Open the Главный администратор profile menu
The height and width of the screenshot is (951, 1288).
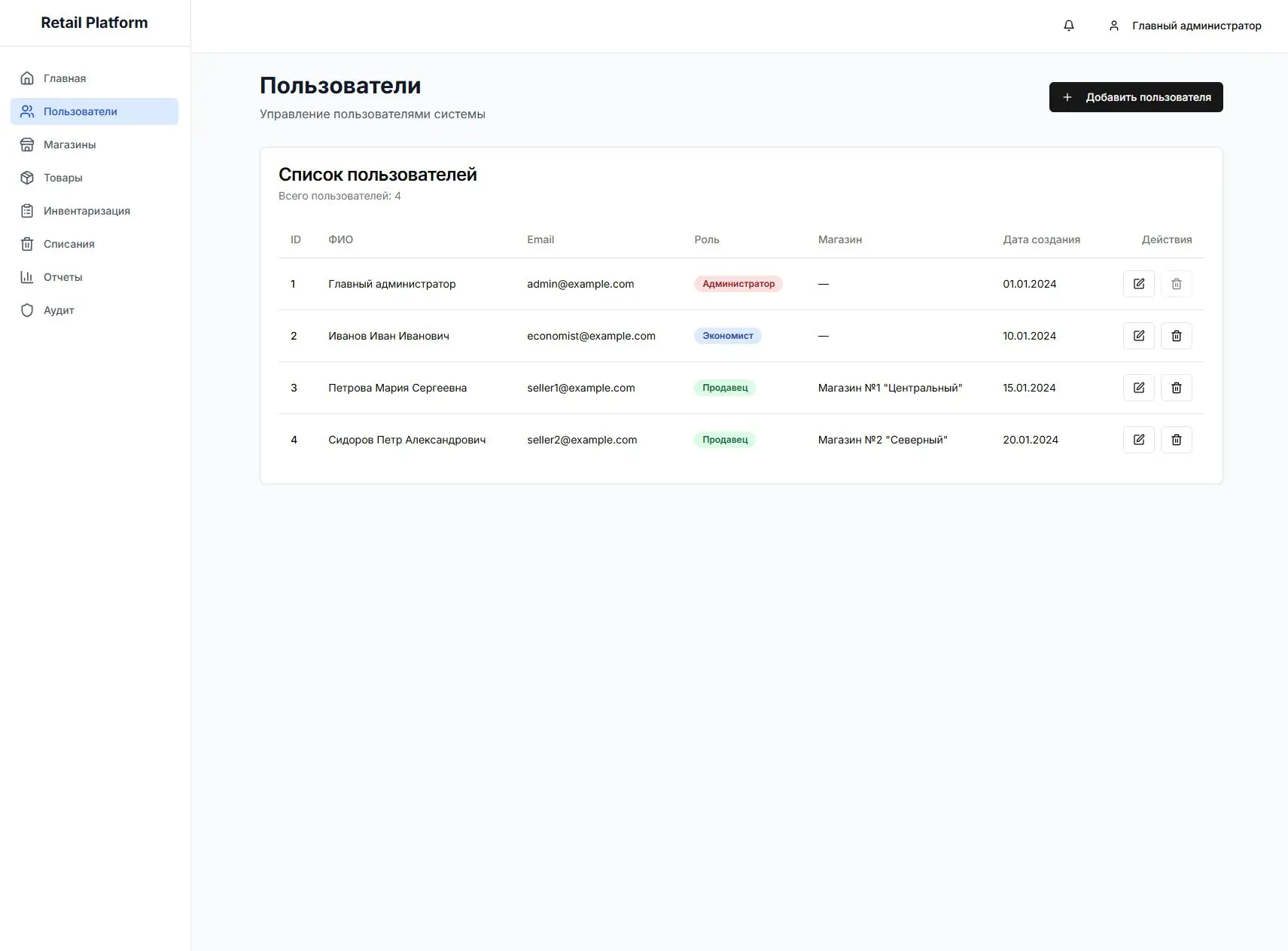click(1185, 26)
